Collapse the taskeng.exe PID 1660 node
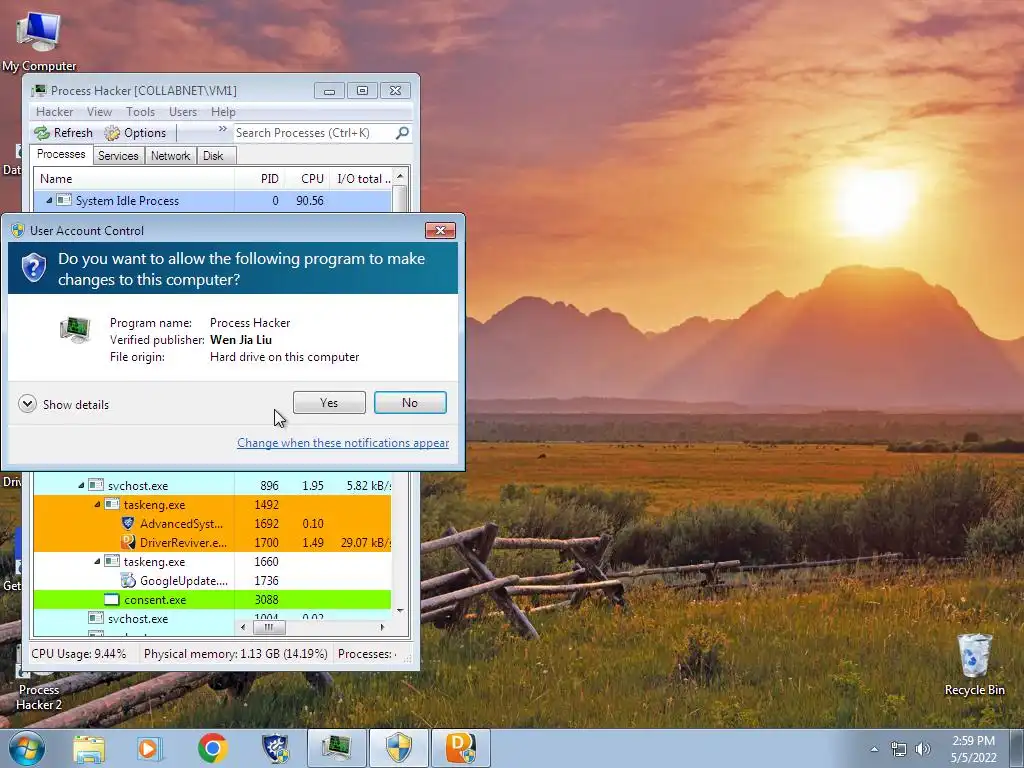The height and width of the screenshot is (768, 1024). point(97,561)
